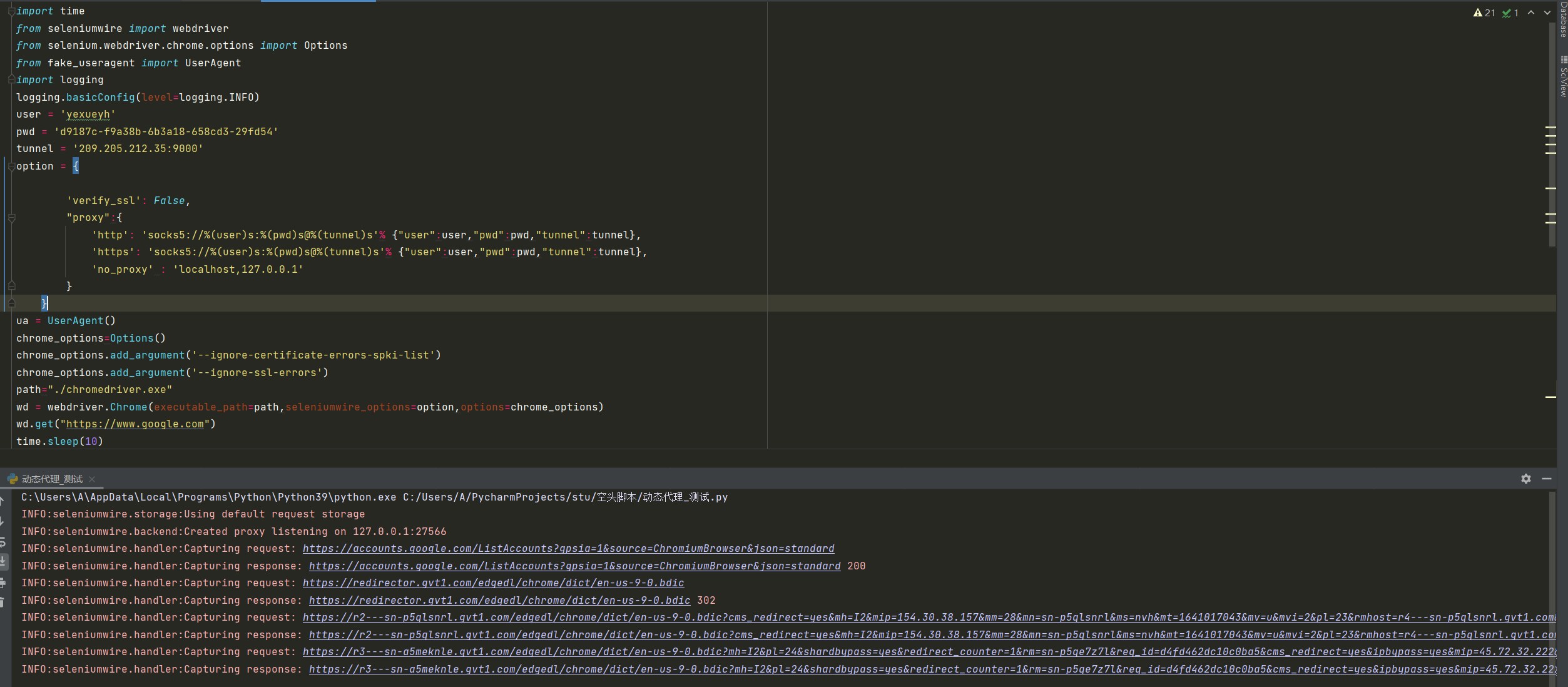This screenshot has width=1568, height=687.
Task: Click the 'http' socks5 proxy line
Action: [x=366, y=235]
